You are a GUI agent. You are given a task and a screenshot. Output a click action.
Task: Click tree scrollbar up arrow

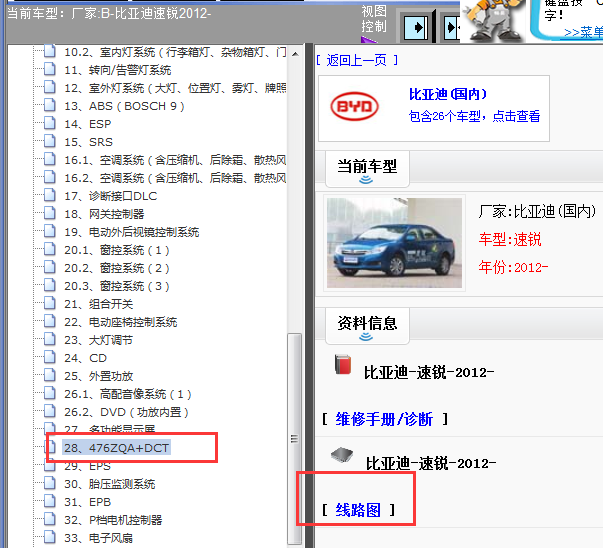[x=295, y=54]
